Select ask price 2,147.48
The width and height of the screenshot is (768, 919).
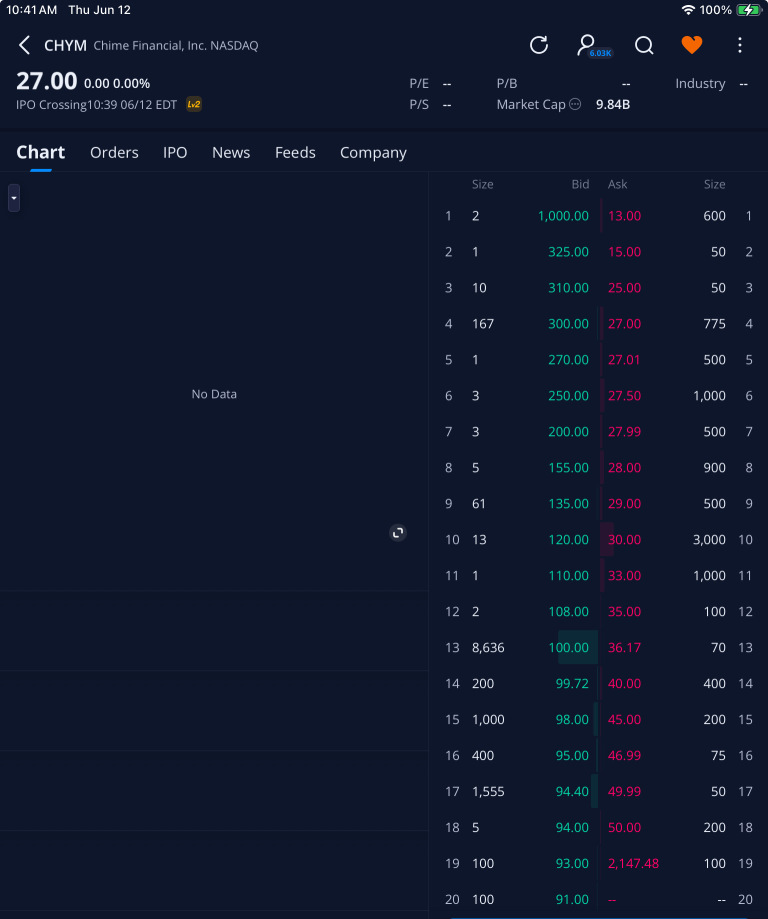[633, 863]
